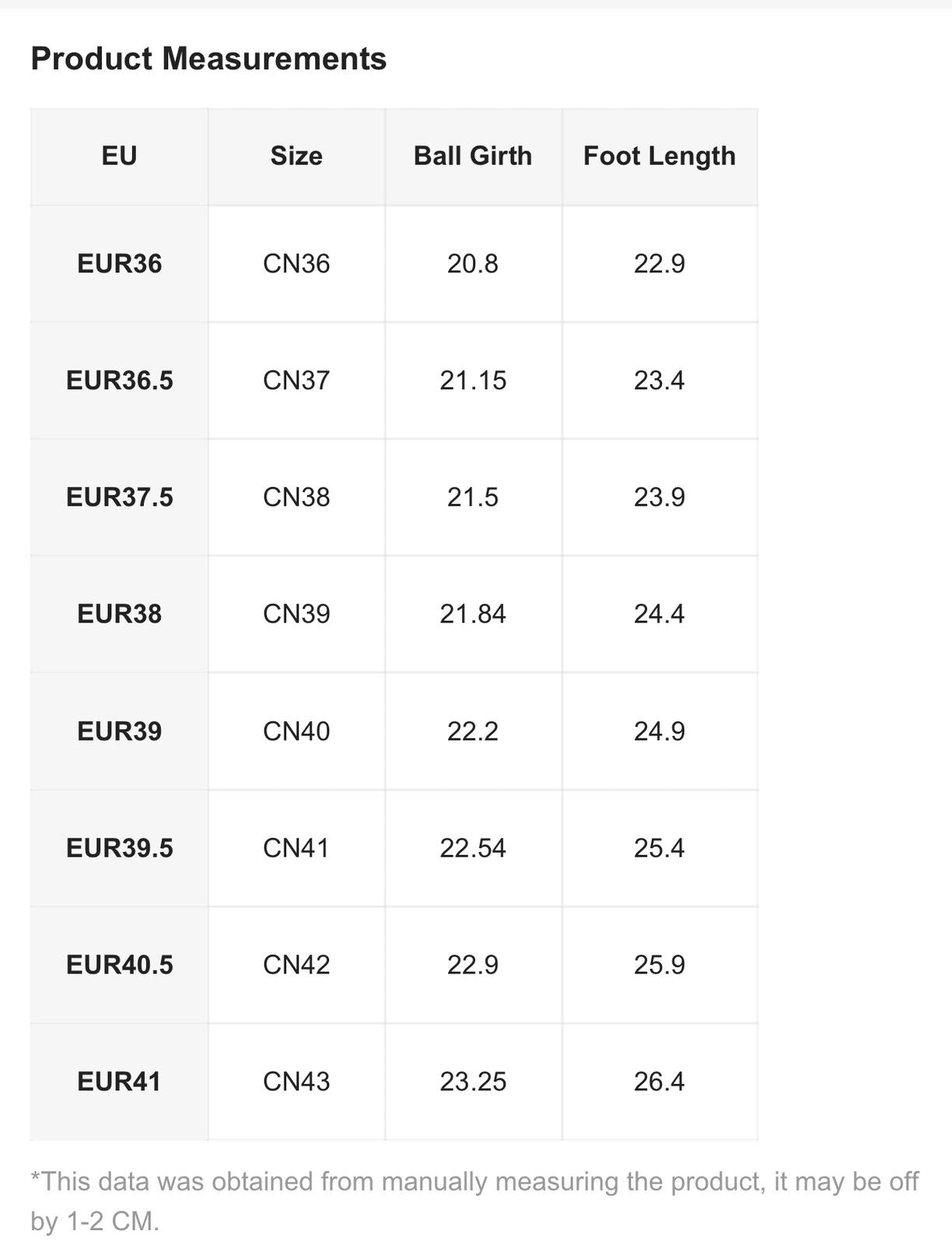Click the 23.4 foot length value
Image resolution: width=952 pixels, height=1245 pixels.
(x=659, y=381)
